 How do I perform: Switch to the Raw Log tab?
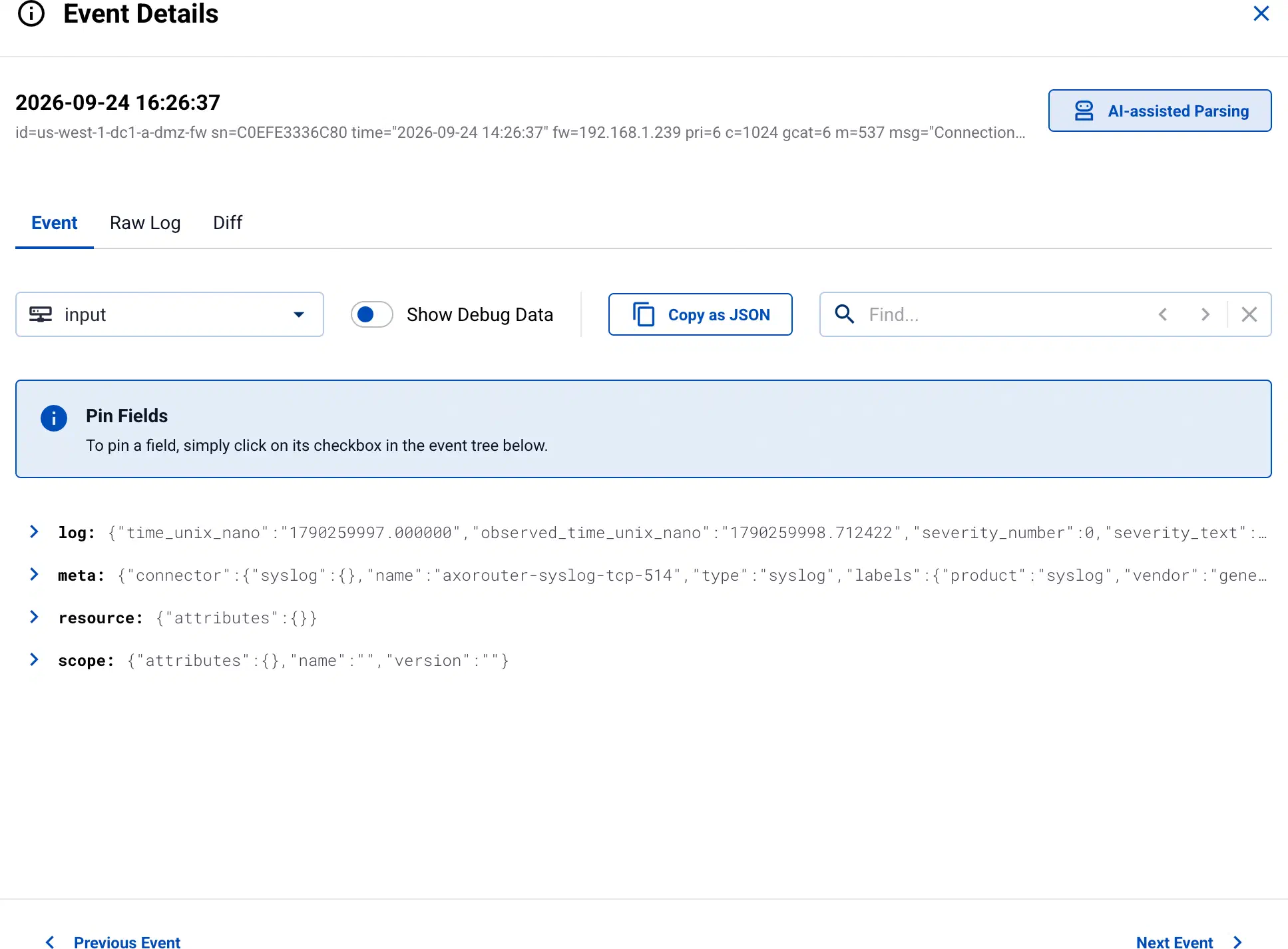pos(145,222)
